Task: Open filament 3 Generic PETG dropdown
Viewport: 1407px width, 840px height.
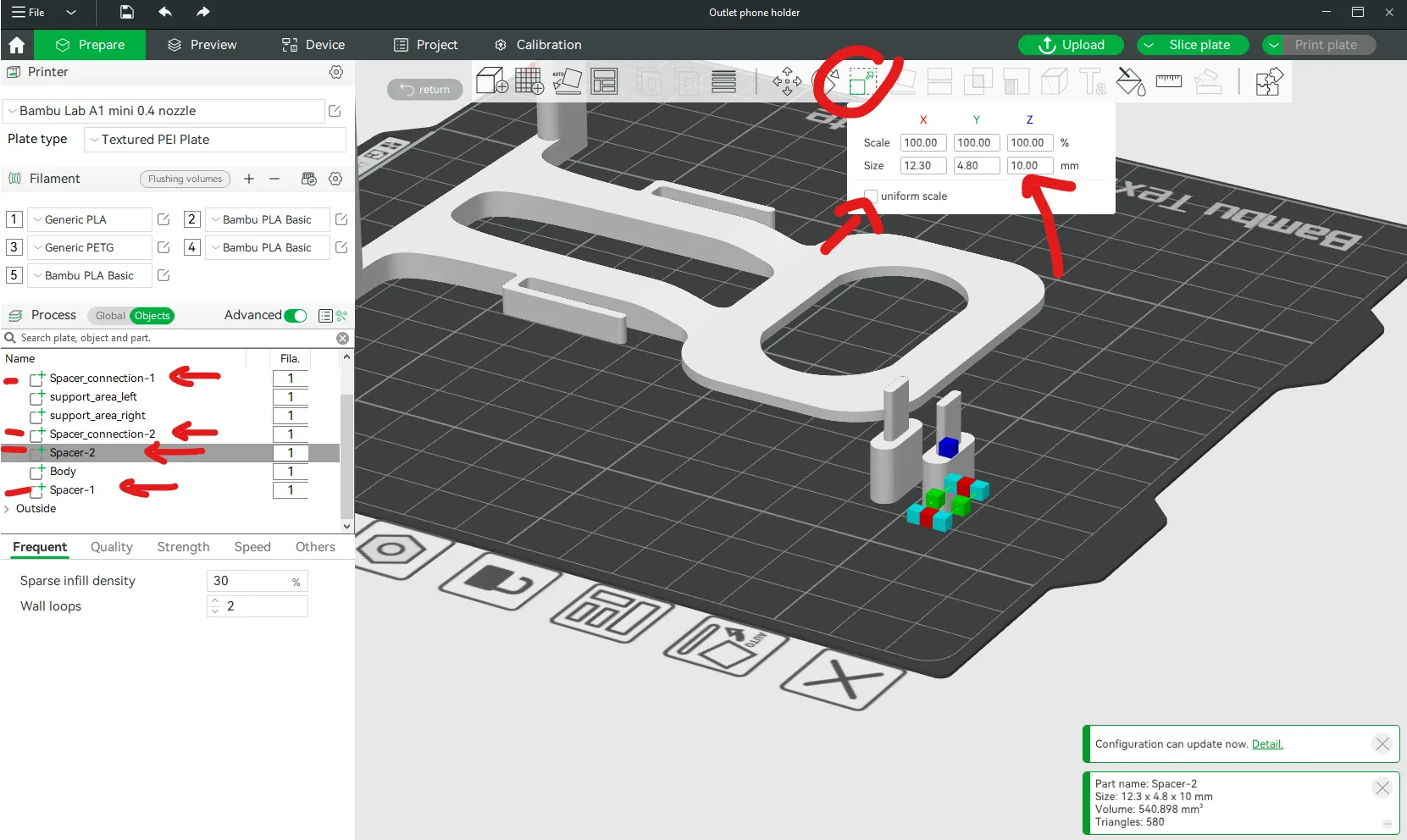Action: tap(90, 247)
